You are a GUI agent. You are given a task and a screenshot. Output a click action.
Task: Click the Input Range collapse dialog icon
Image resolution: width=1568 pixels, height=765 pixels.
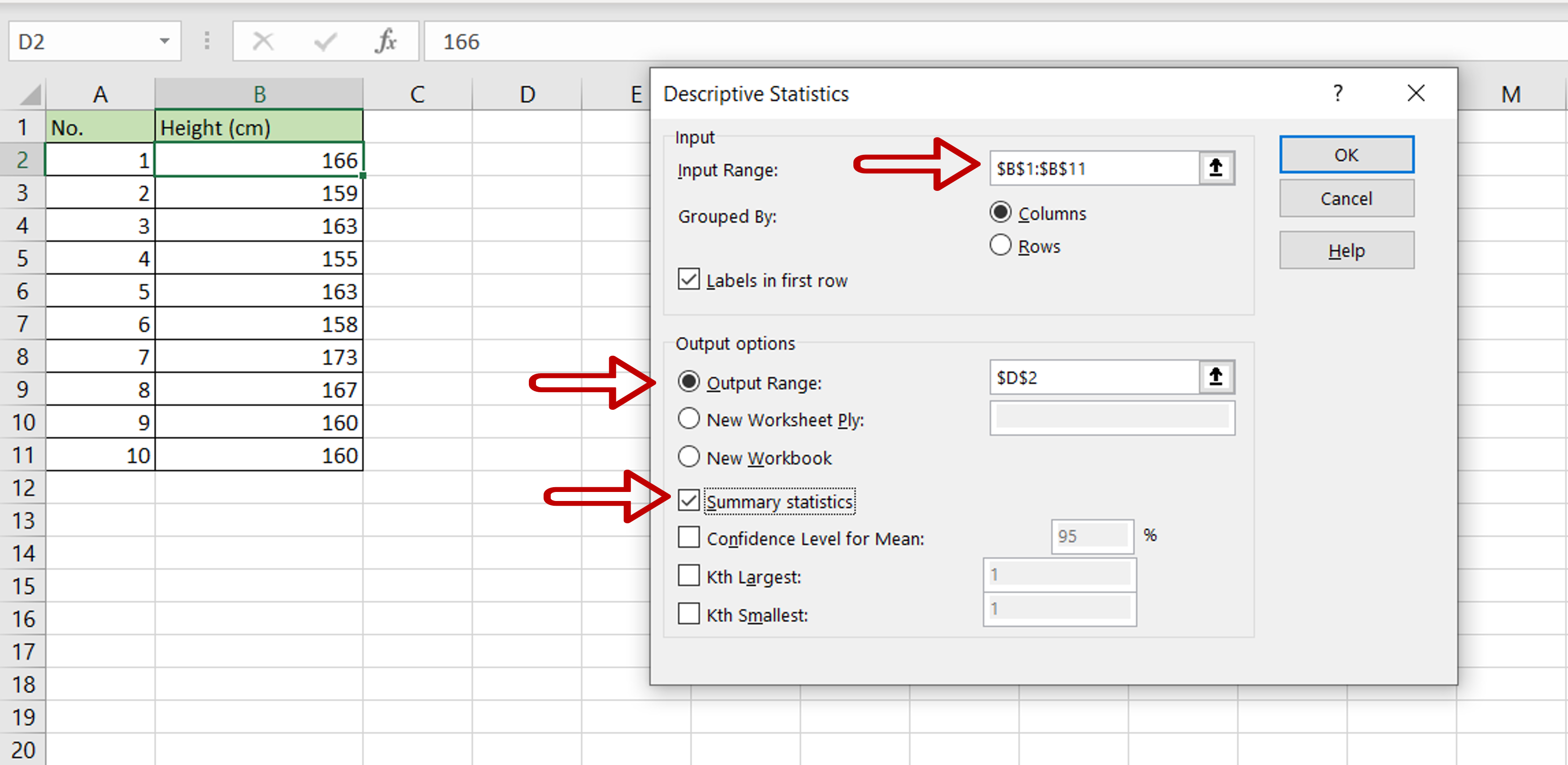click(1215, 168)
